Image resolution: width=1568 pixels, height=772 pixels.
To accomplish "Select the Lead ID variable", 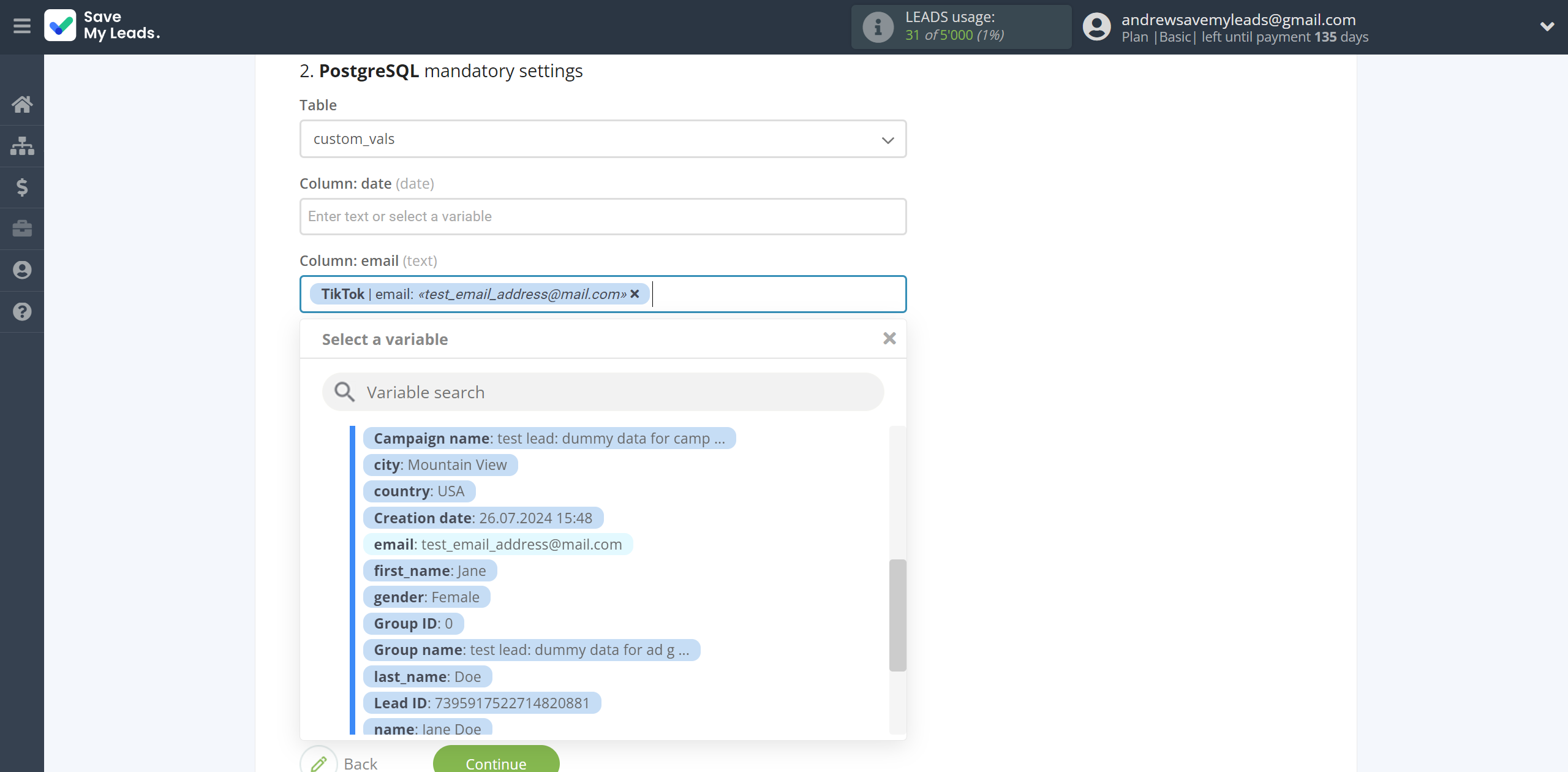I will [x=482, y=703].
